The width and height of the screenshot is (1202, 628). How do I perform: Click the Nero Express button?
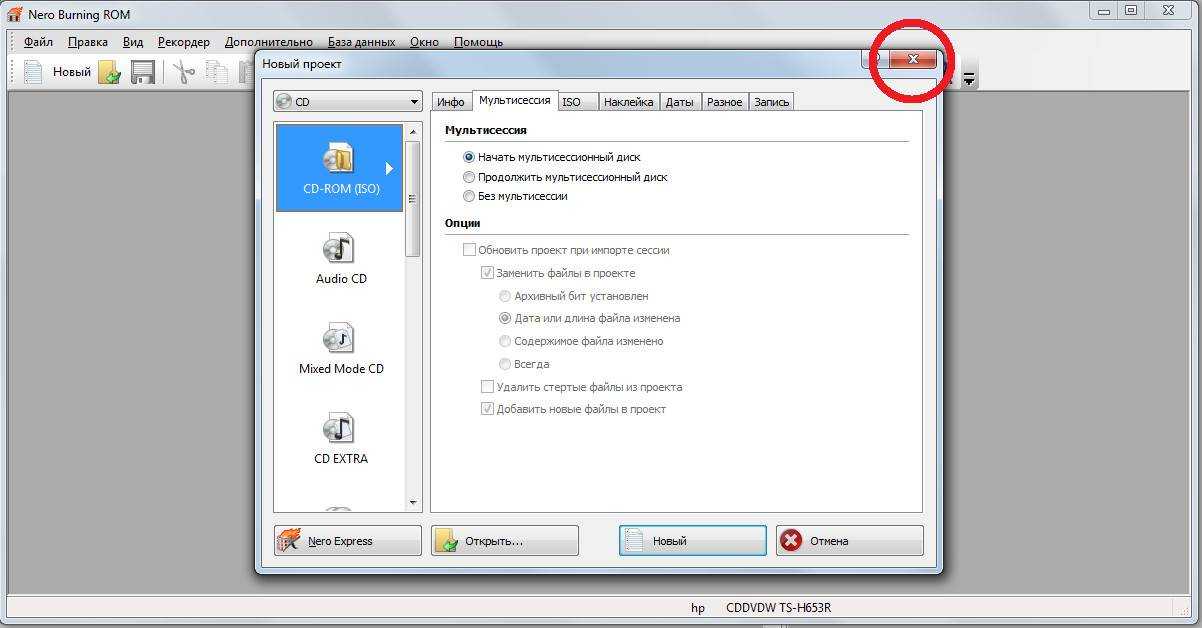click(x=348, y=541)
